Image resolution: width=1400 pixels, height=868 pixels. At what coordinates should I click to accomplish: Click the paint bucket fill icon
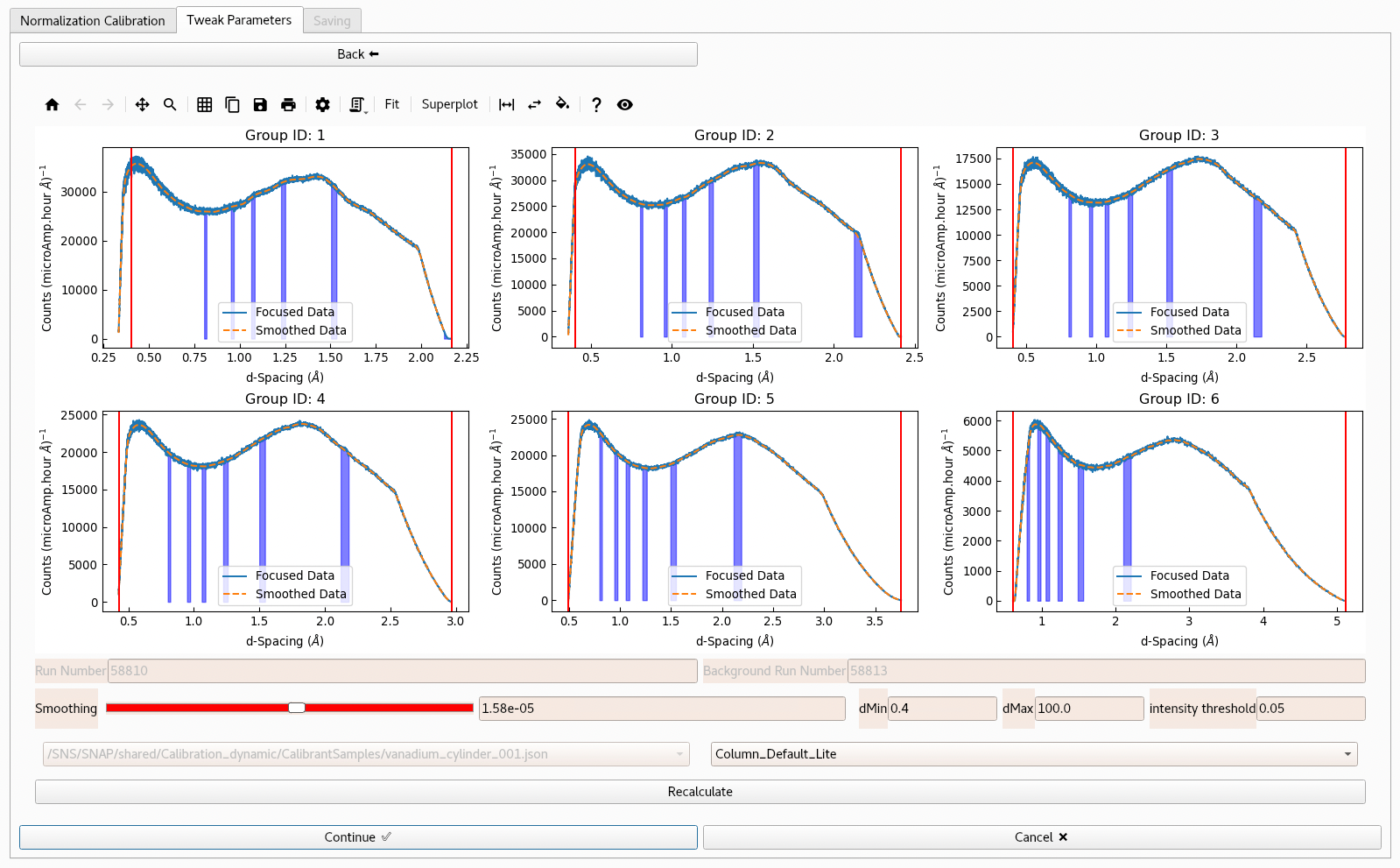click(562, 104)
